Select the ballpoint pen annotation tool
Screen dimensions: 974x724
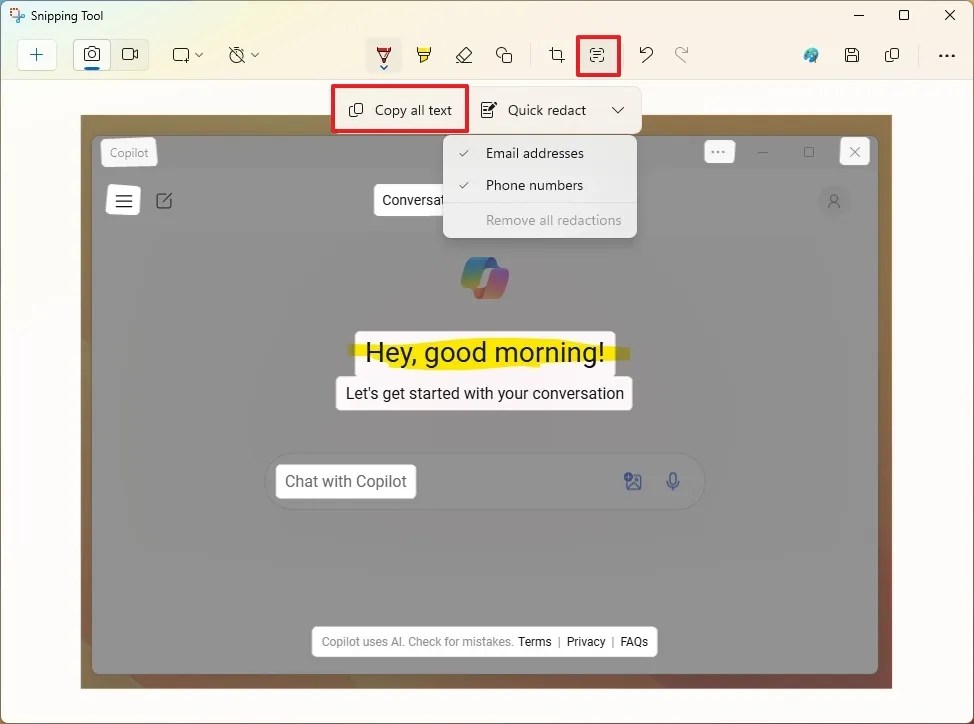point(384,55)
